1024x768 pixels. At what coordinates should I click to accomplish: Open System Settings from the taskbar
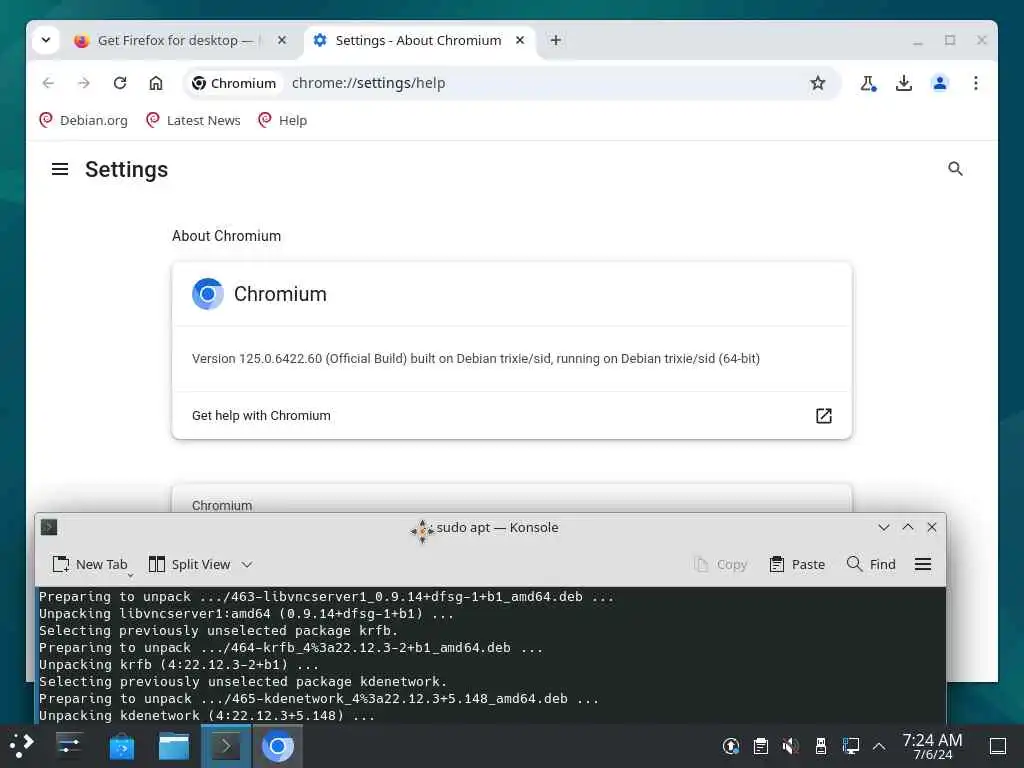[x=69, y=746]
